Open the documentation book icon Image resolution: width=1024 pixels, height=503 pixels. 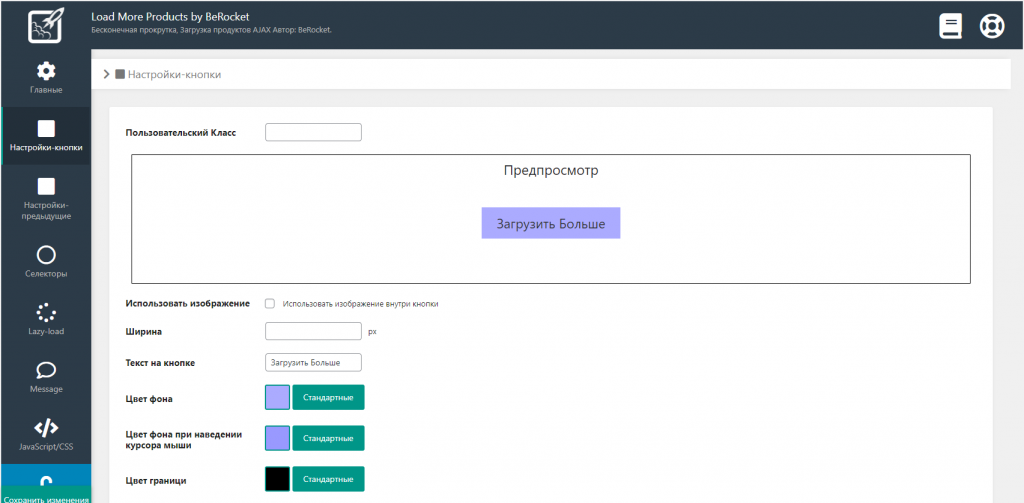tap(950, 25)
